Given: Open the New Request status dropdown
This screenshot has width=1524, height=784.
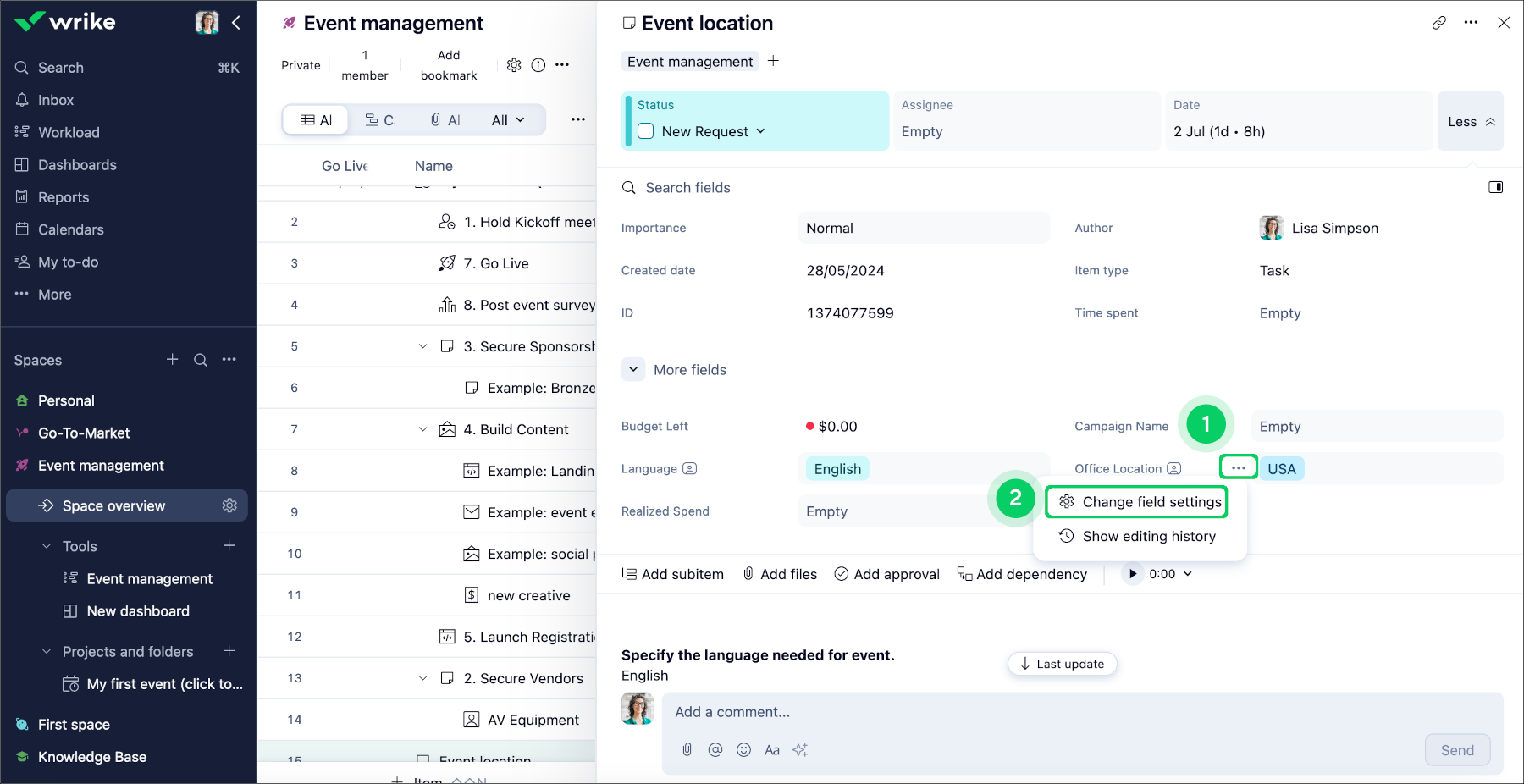Looking at the screenshot, I should 759,131.
